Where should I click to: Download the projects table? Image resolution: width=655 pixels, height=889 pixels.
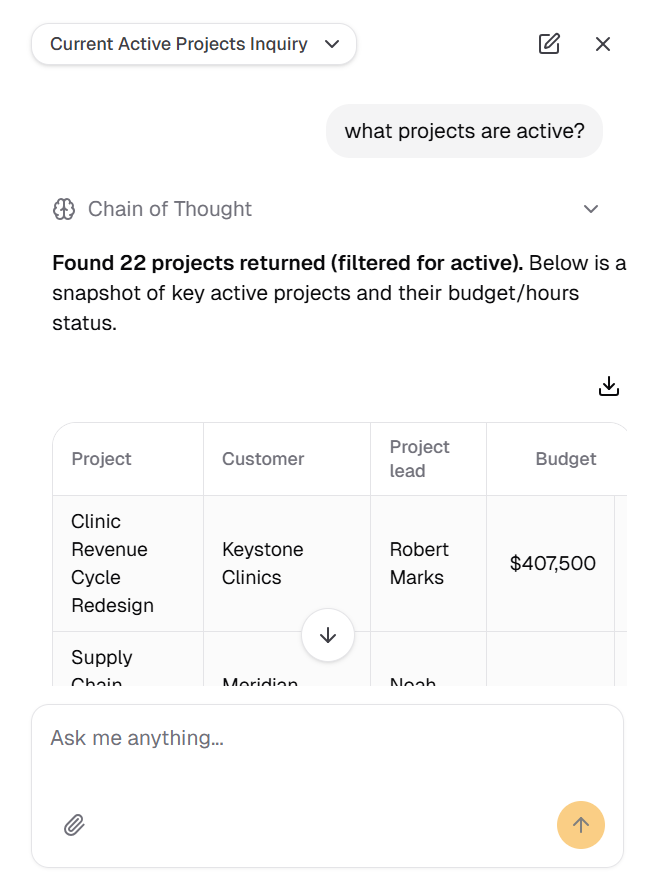pyautogui.click(x=609, y=387)
